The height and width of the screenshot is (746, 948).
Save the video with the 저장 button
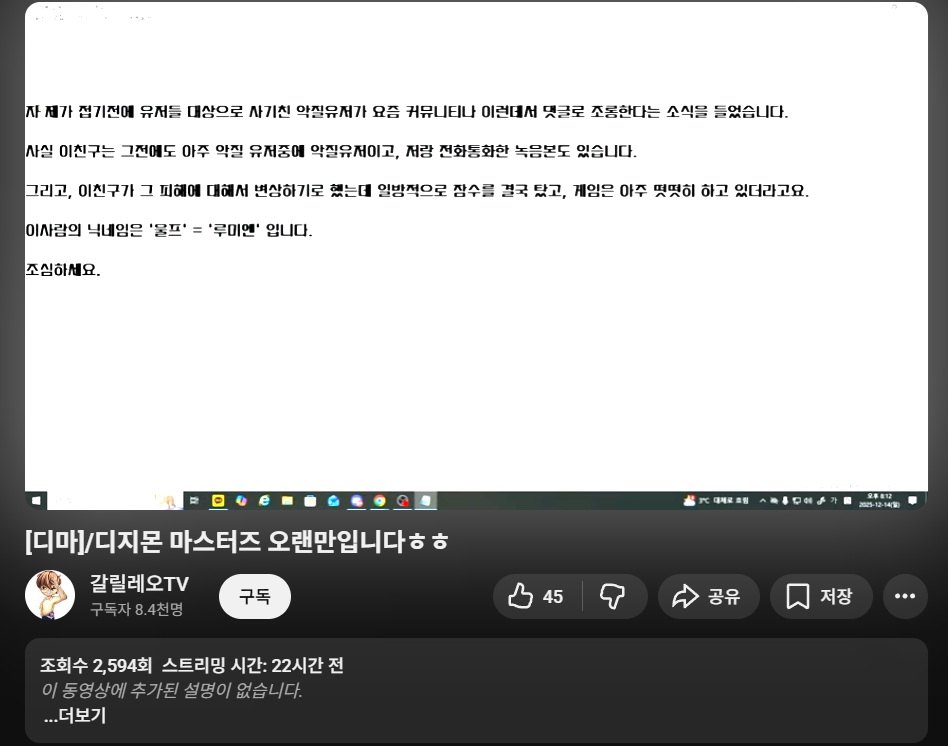[821, 597]
